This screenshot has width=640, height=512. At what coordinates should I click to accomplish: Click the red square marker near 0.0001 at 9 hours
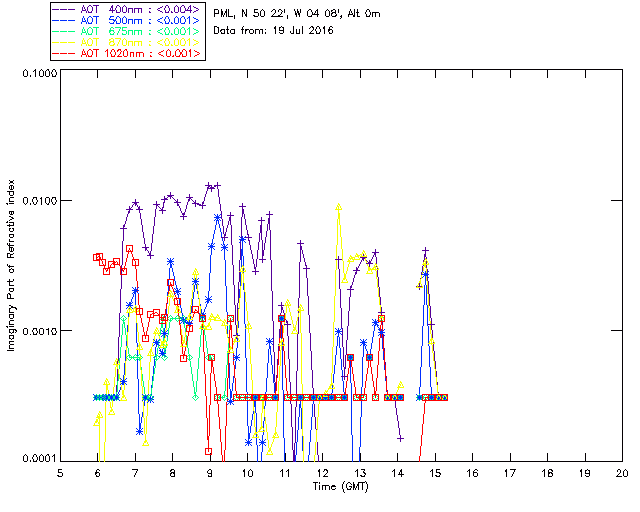pos(209,452)
